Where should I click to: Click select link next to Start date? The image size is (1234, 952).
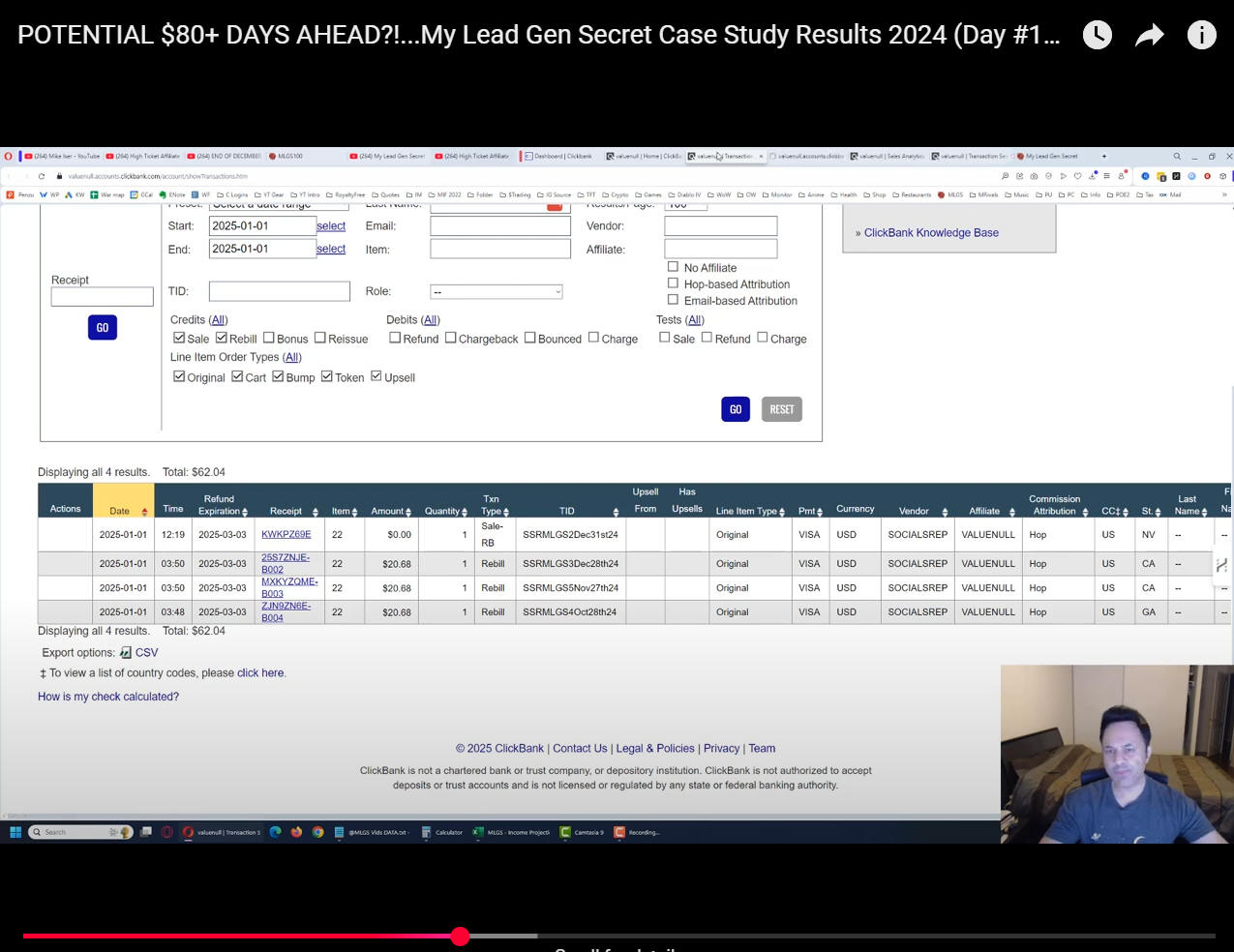click(331, 225)
